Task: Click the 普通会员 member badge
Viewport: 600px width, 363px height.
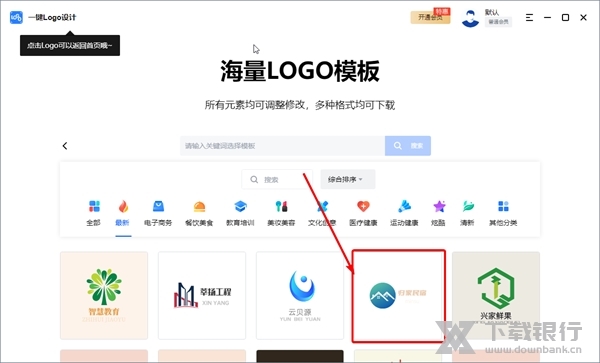Action: click(498, 22)
